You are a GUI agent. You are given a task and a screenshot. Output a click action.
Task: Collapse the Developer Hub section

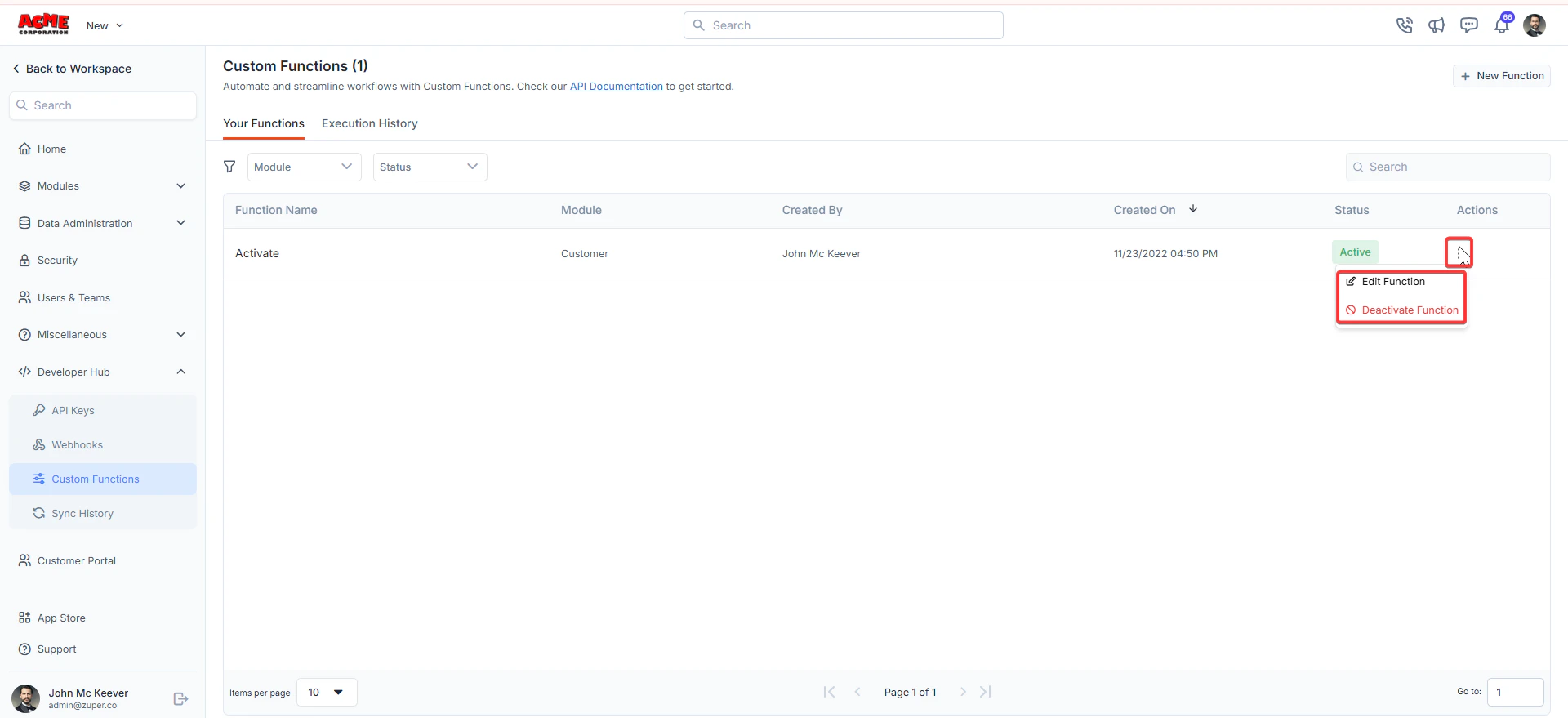103,372
